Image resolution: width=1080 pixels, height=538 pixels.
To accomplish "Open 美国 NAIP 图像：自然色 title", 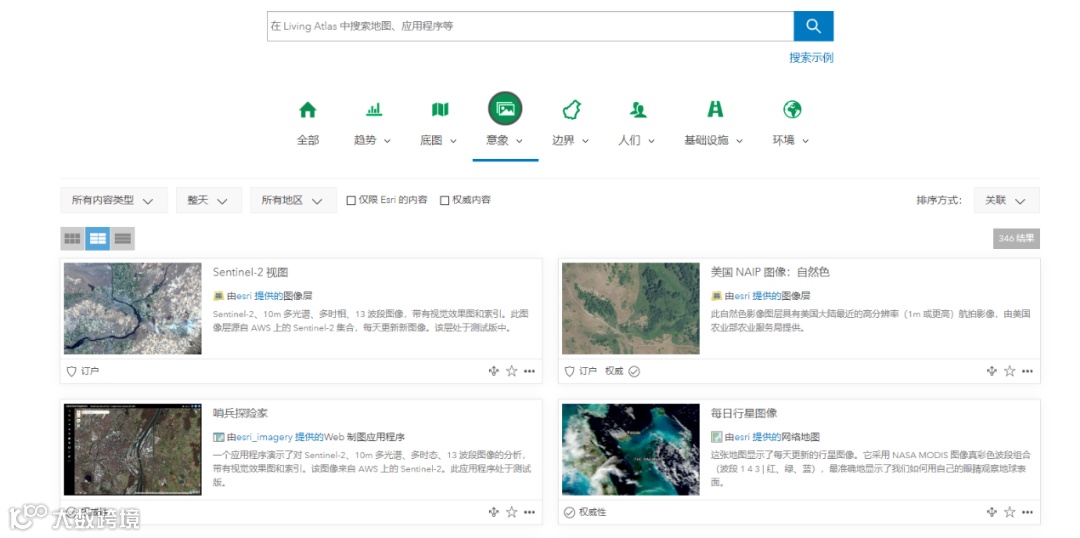I will click(770, 272).
